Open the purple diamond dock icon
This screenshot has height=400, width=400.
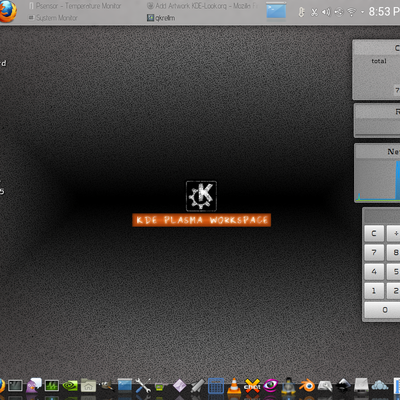pos(179,386)
